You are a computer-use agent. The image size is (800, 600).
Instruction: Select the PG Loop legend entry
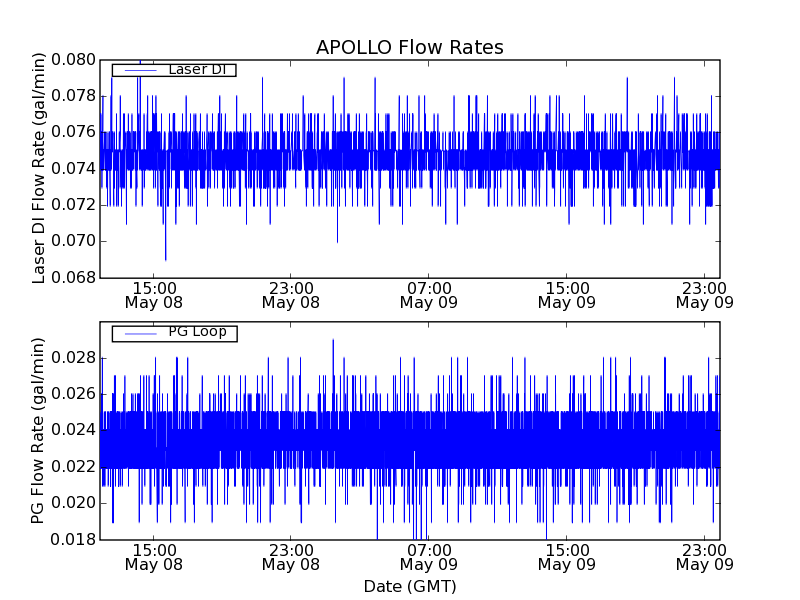click(197, 332)
